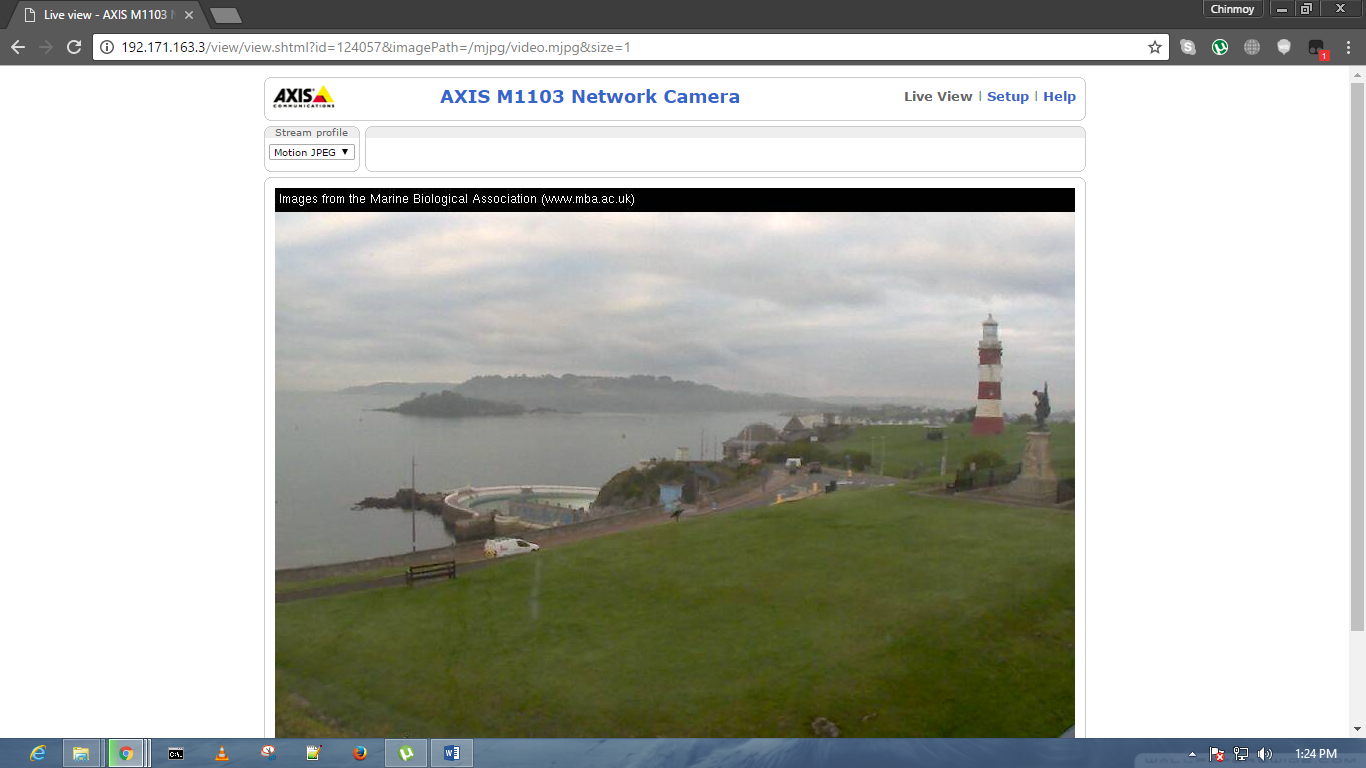Open the volume control in system tray
The width and height of the screenshot is (1366, 768).
coord(1265,753)
